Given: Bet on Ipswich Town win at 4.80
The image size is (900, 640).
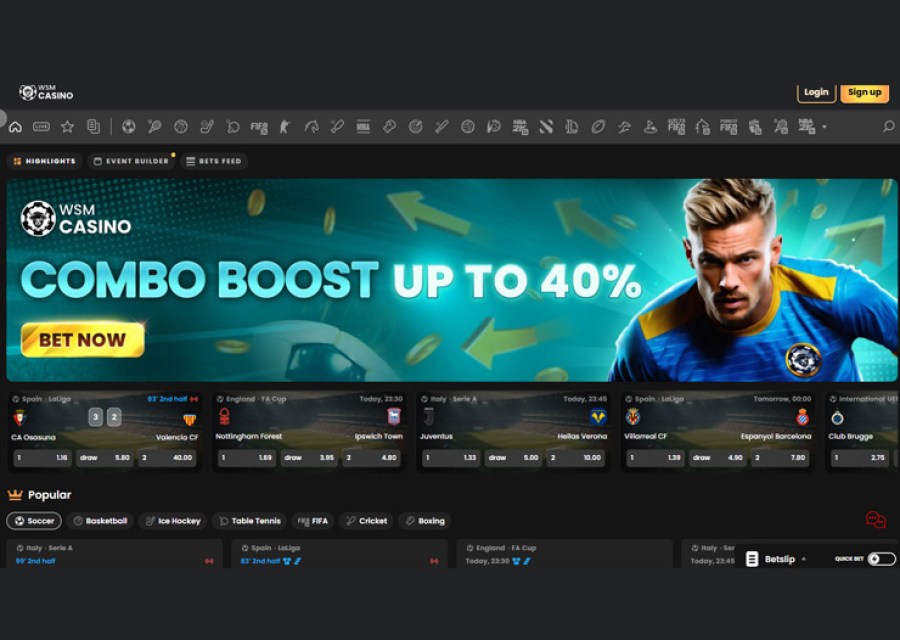Looking at the screenshot, I should (372, 458).
